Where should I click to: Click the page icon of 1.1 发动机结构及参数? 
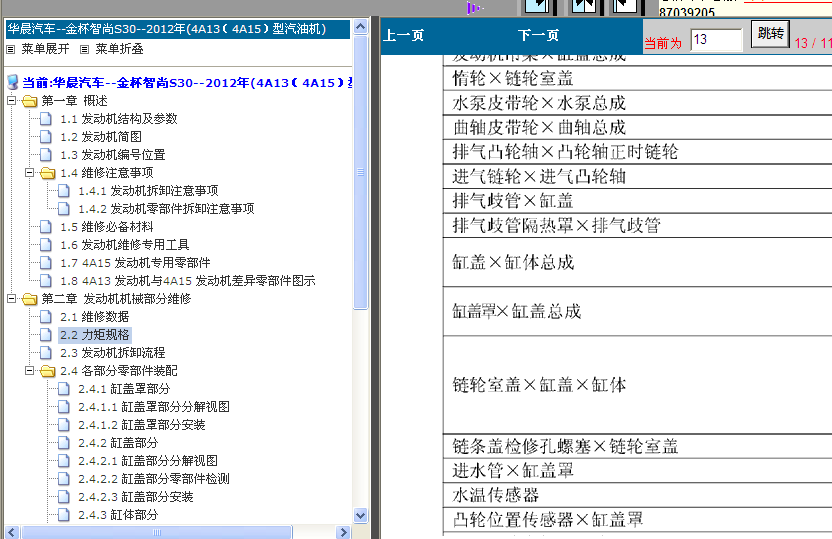pos(46,119)
